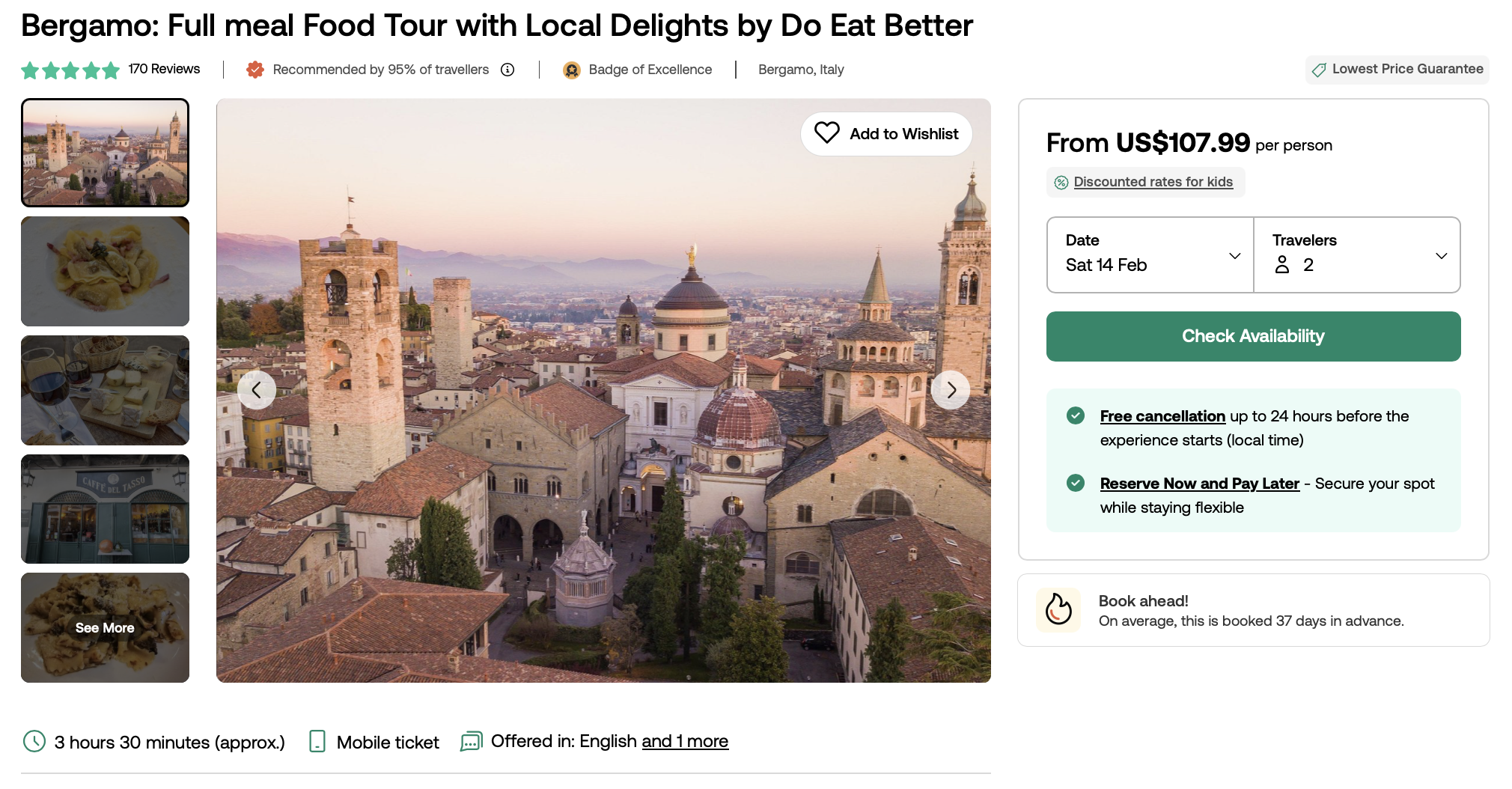The image size is (1512, 789).
Task: Open the 'and 1 more' languages link
Action: click(685, 741)
